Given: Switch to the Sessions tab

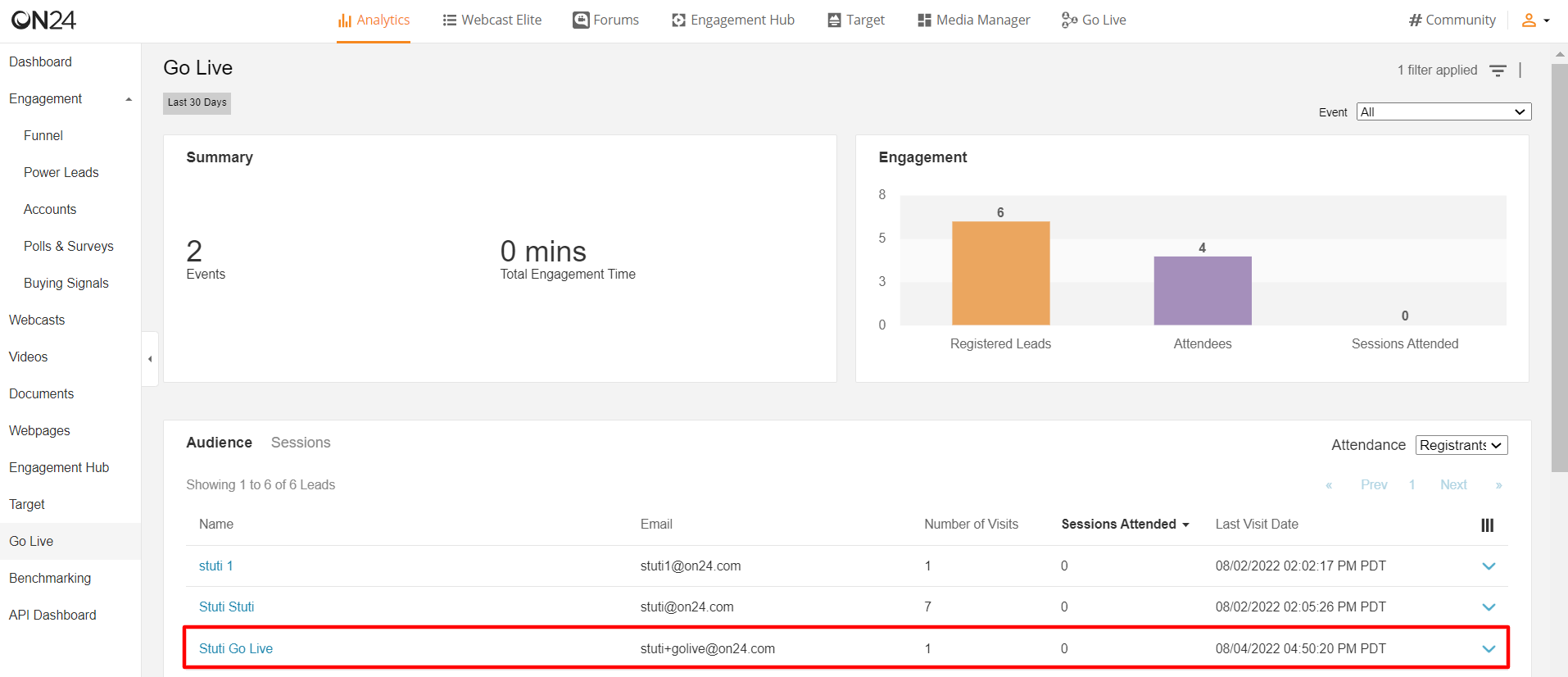Looking at the screenshot, I should [x=301, y=443].
